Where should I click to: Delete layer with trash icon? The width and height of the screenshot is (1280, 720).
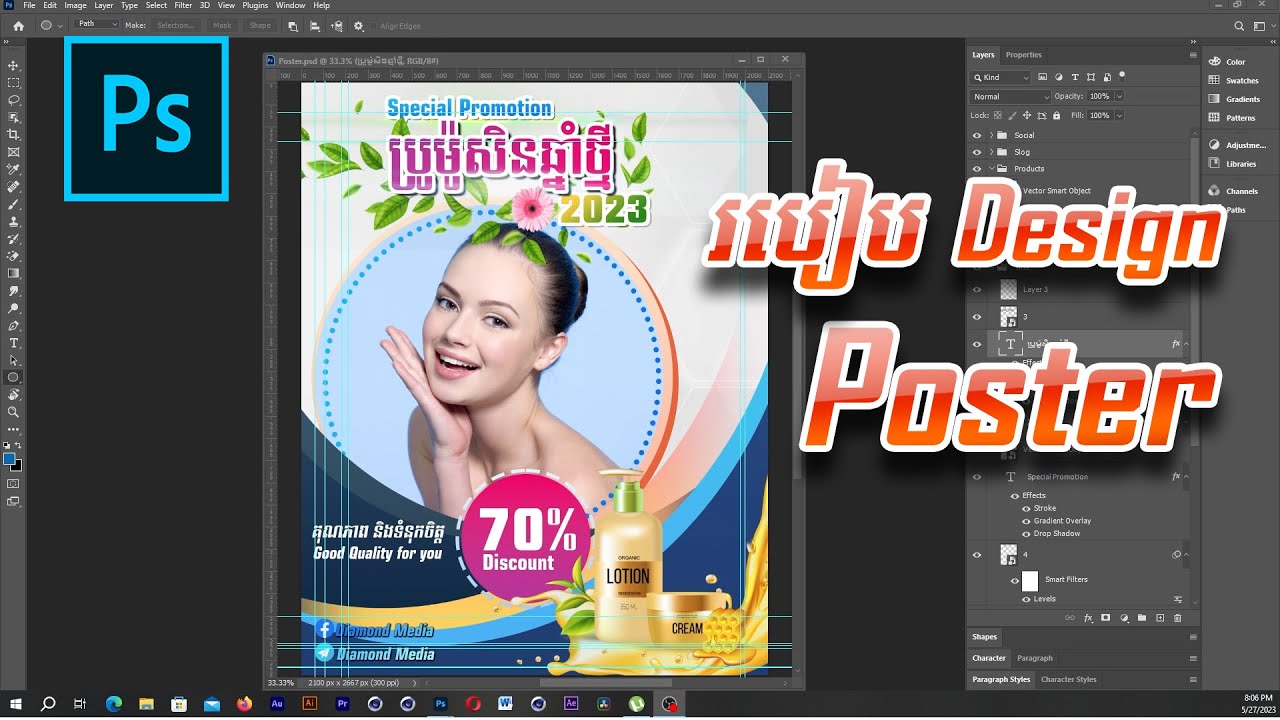(1178, 618)
